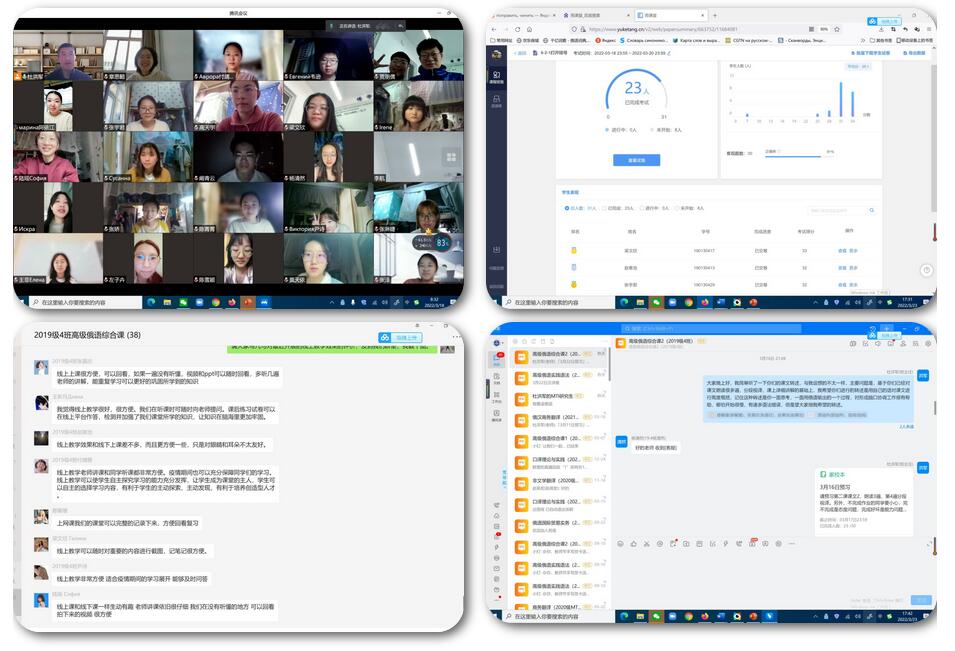
Task: Show hidden tray icons in the meeting window taskbar
Action: tap(331, 301)
